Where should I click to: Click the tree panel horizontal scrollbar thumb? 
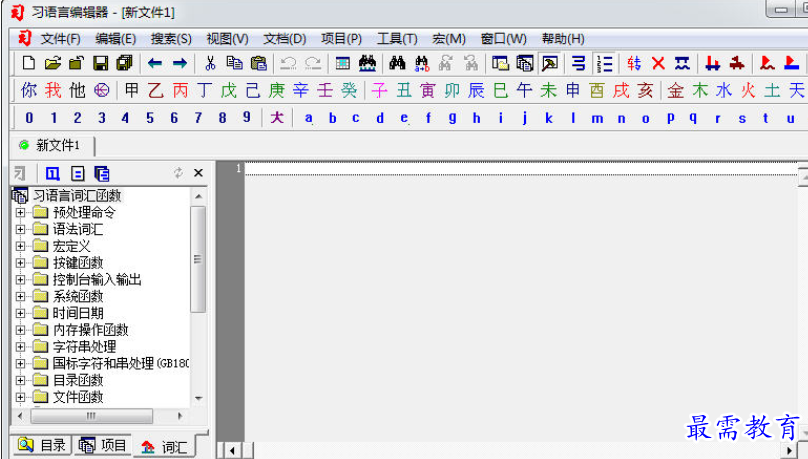click(91, 416)
